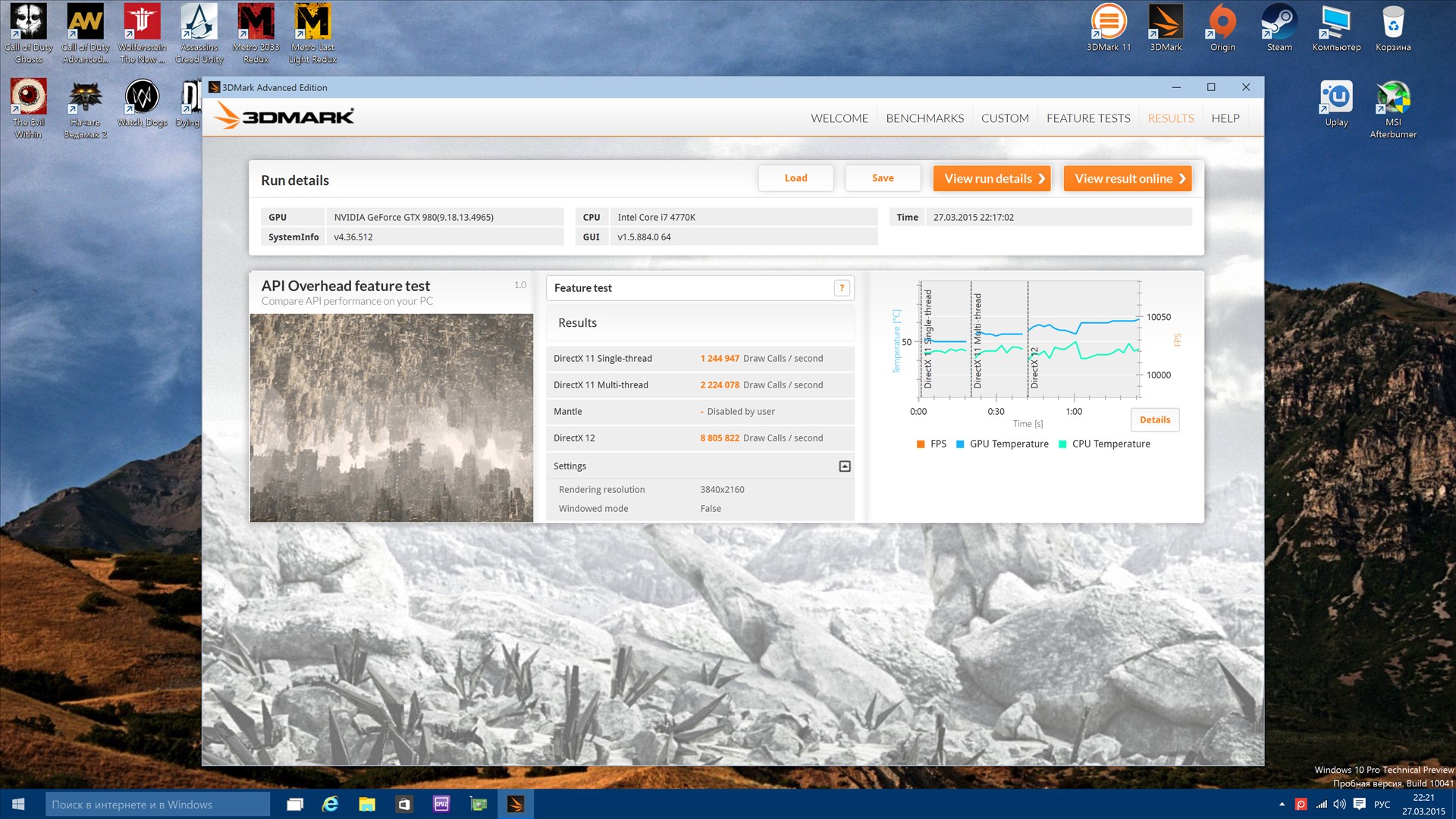This screenshot has height=819, width=1456.
Task: Click the Windows search input field
Action: coord(158,805)
